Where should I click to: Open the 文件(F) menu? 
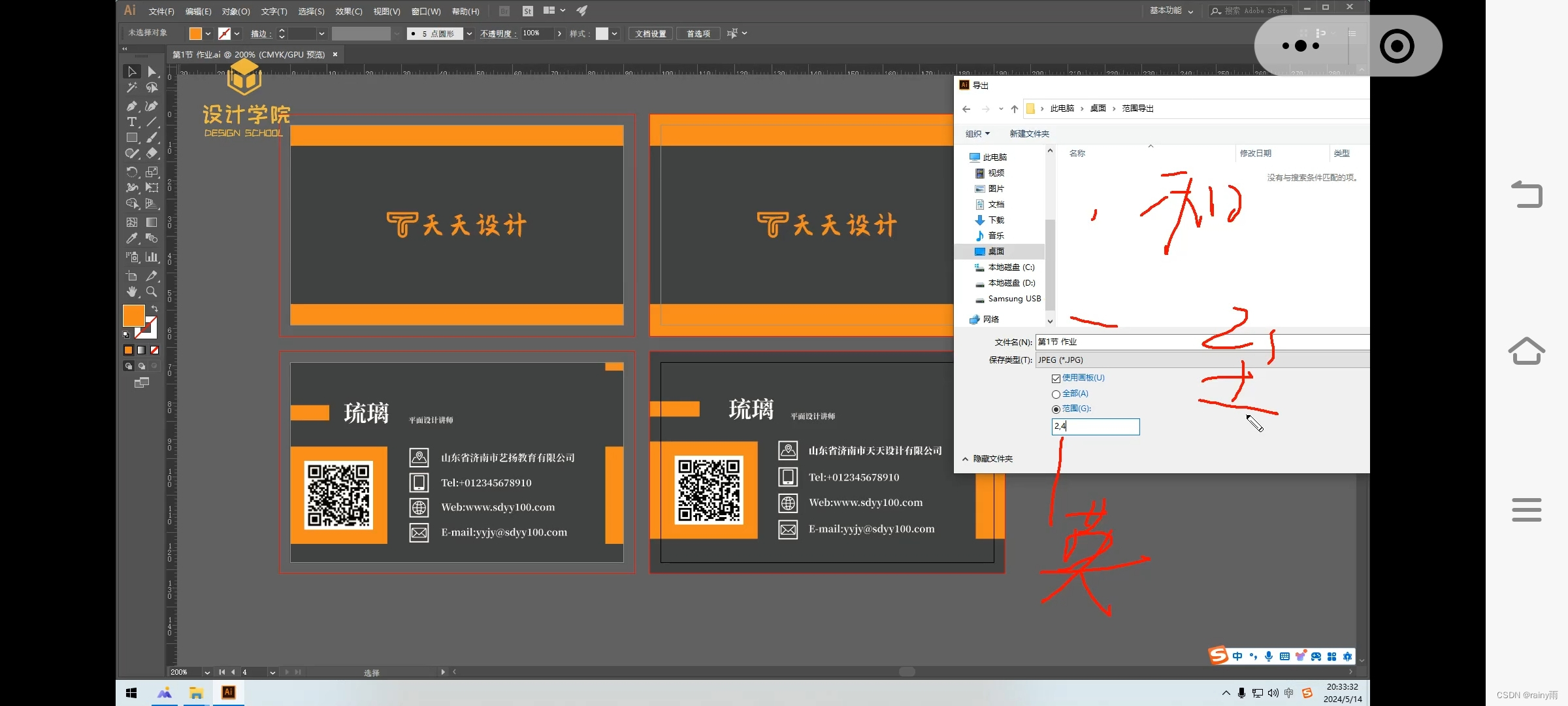point(161,11)
